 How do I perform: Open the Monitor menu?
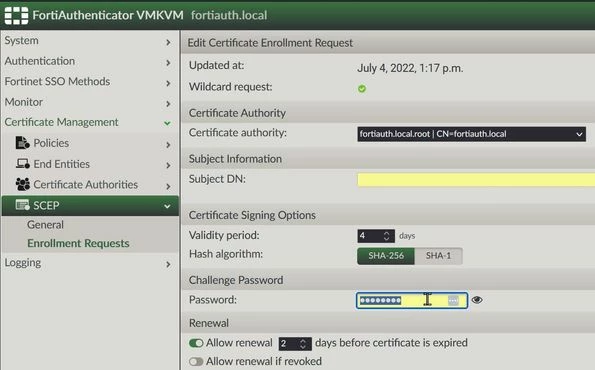(24, 102)
